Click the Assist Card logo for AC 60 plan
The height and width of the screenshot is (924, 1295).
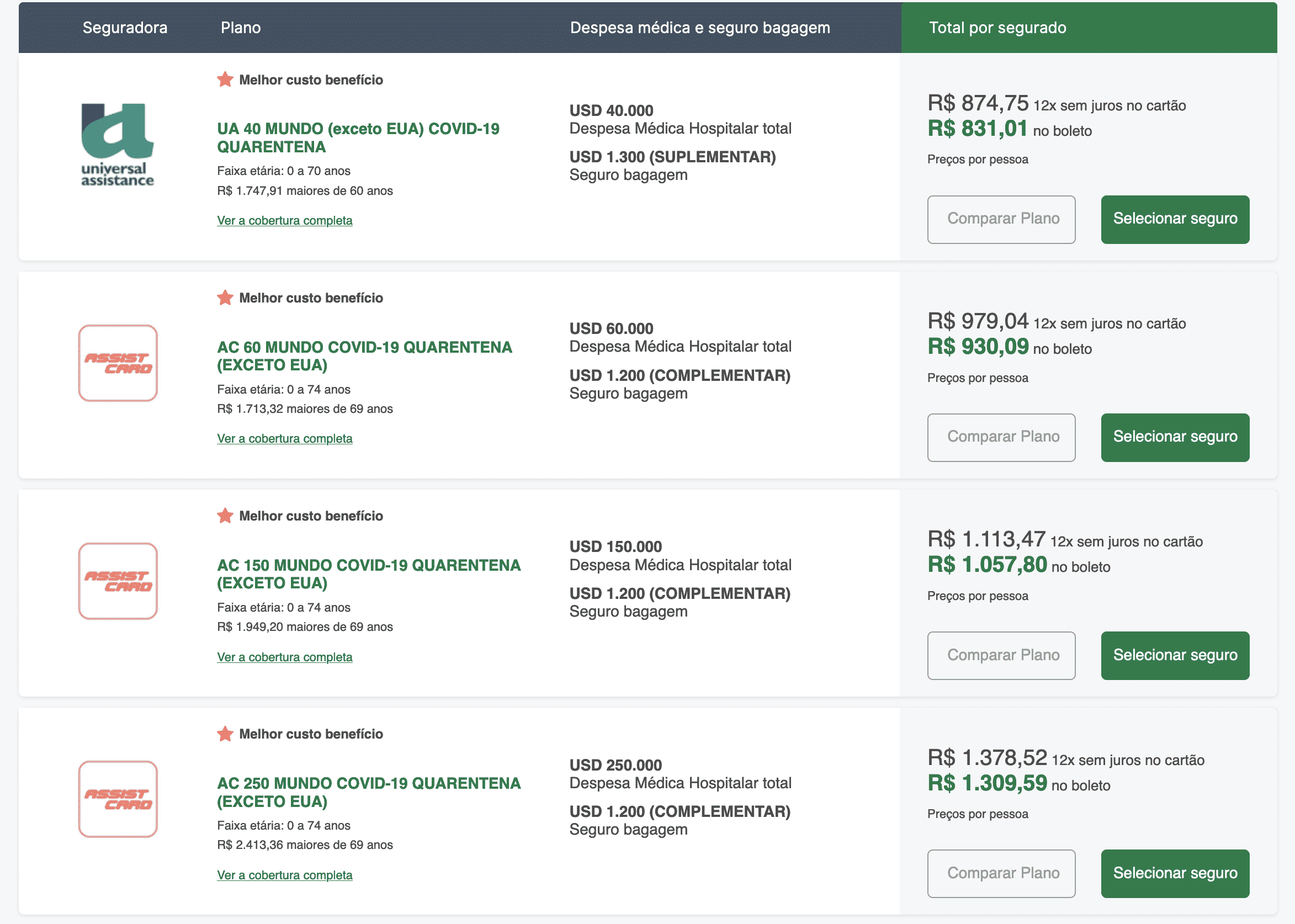click(118, 363)
